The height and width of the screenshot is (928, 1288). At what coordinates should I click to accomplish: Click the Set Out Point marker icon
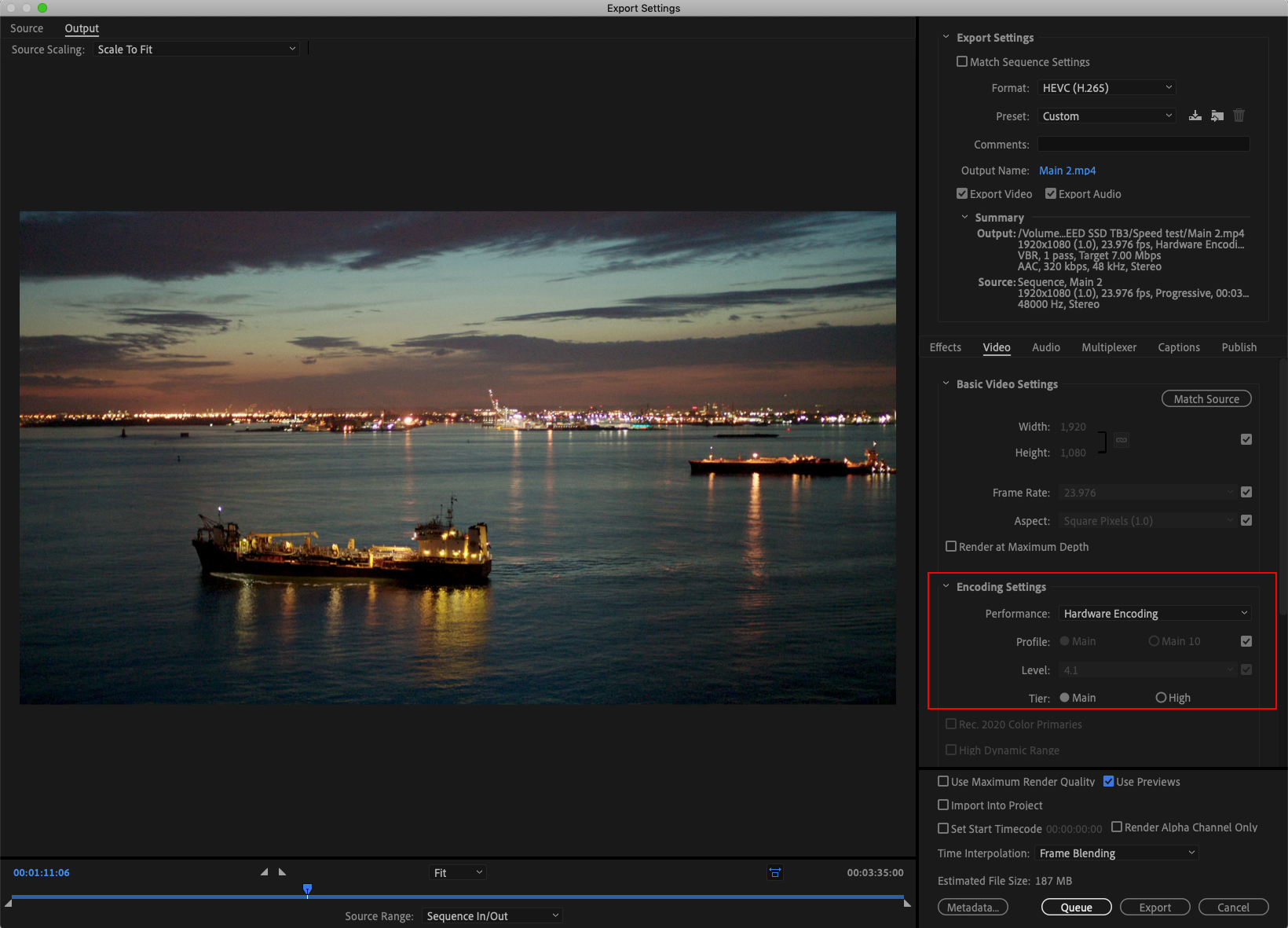(283, 872)
